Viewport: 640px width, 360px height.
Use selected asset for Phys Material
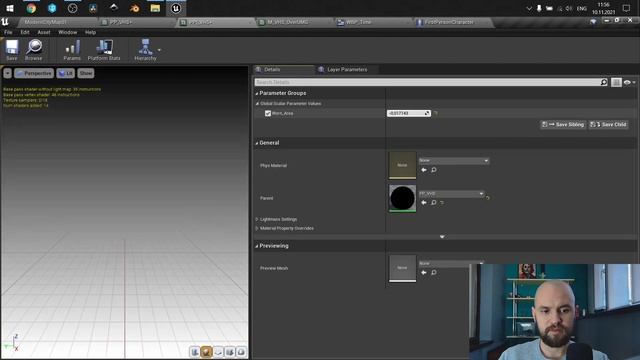[x=424, y=170]
